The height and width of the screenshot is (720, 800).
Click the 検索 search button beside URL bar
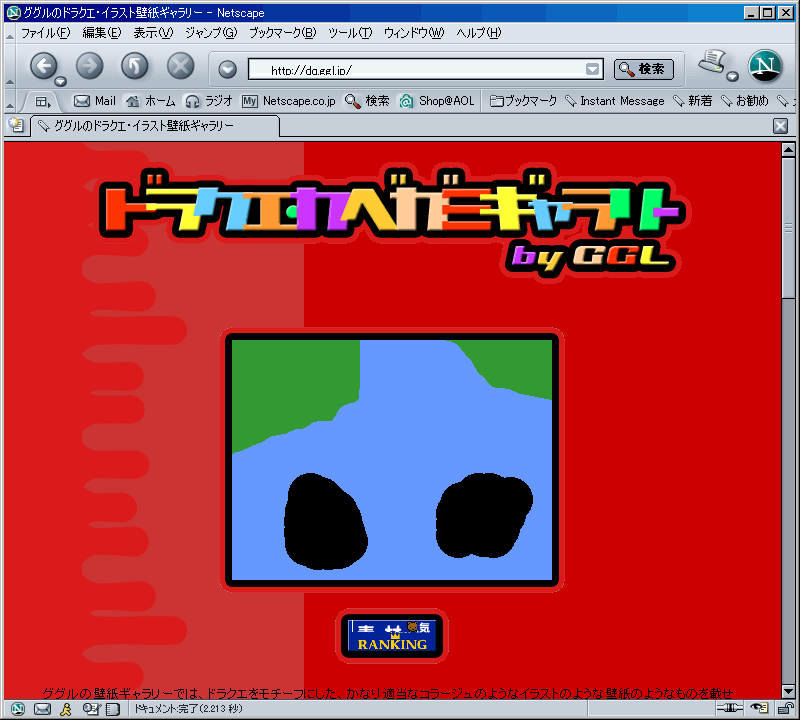click(643, 69)
